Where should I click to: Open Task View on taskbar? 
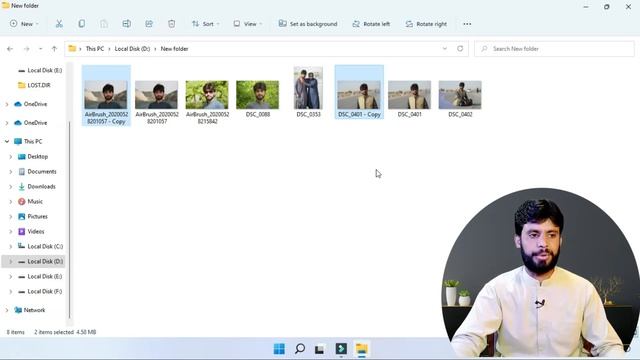pyautogui.click(x=320, y=349)
